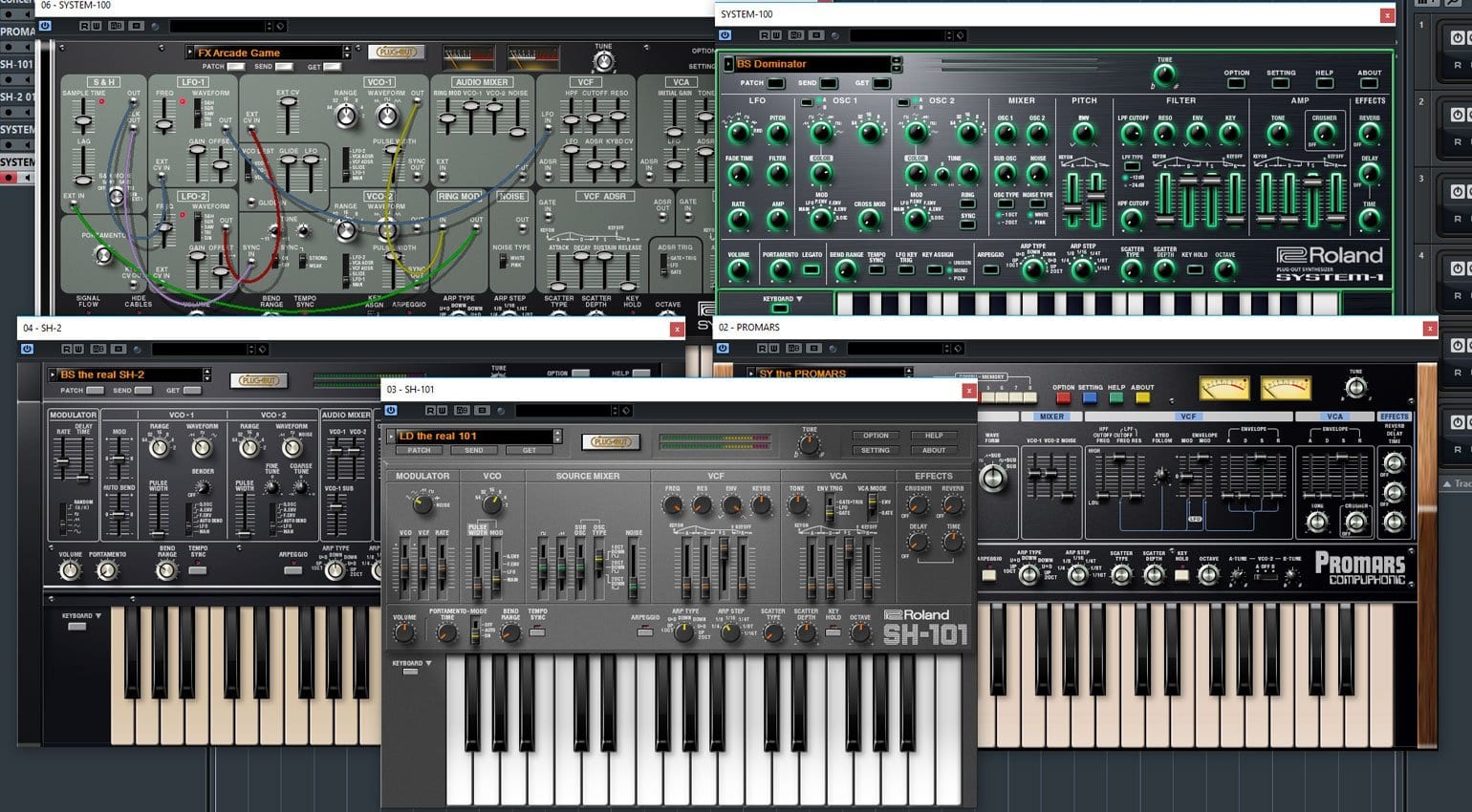The width and height of the screenshot is (1472, 812).
Task: Click SYSTEM-1 CROSS MOD knob
Action: 869,219
